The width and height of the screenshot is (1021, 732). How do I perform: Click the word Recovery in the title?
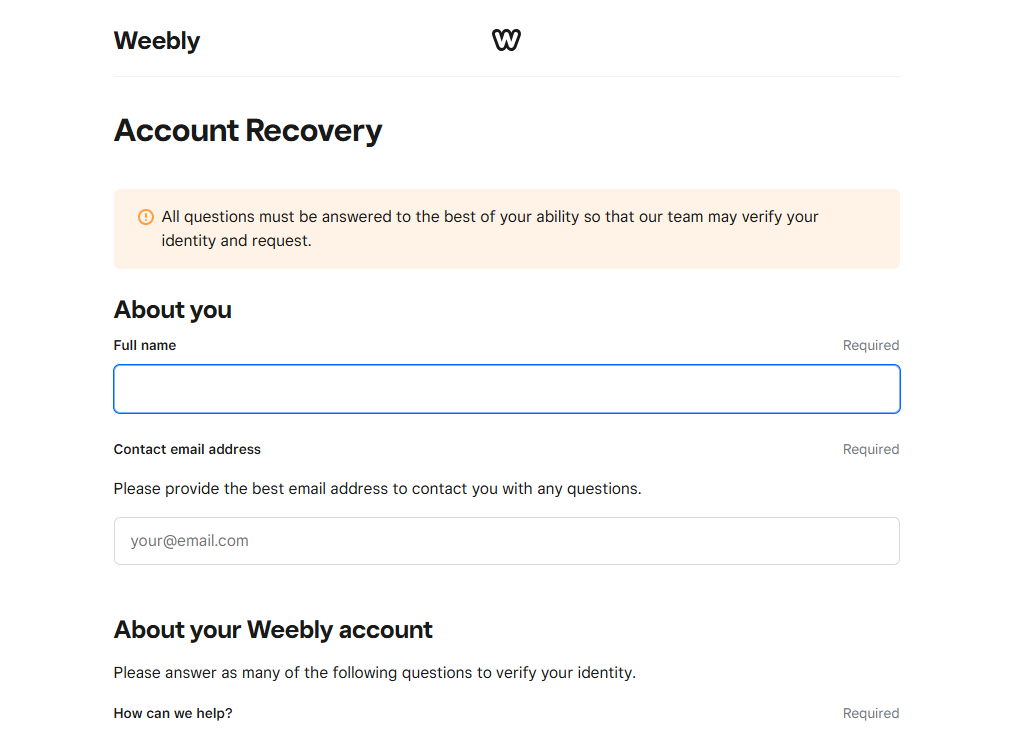pos(314,131)
